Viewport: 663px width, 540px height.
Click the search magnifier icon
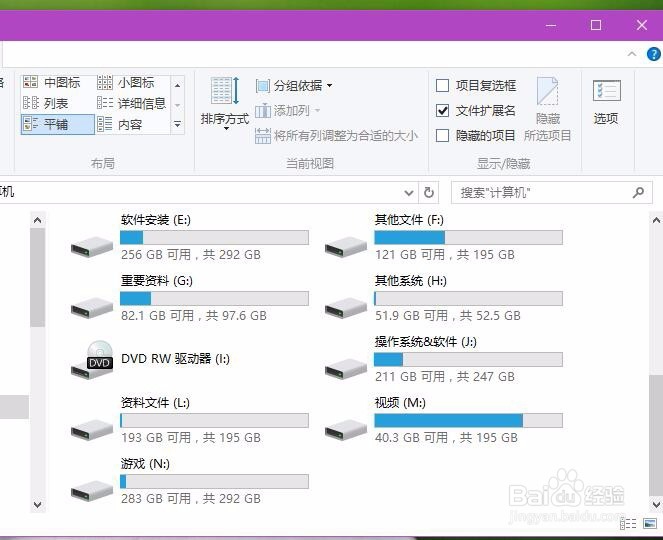pos(638,193)
